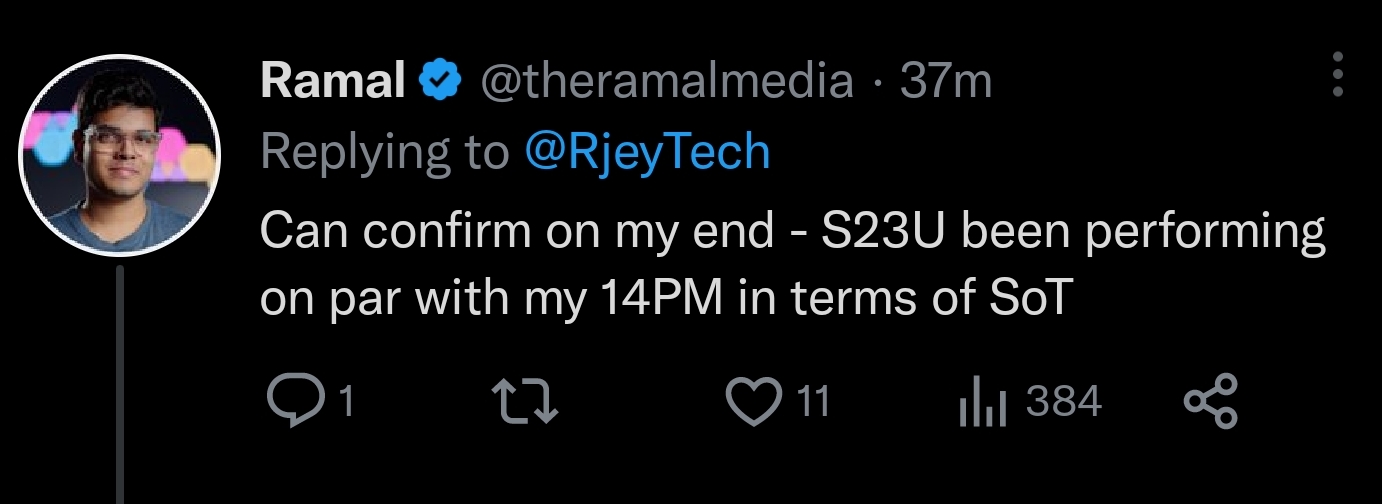
Task: Click the word "S23U" in the tweet
Action: (x=878, y=232)
